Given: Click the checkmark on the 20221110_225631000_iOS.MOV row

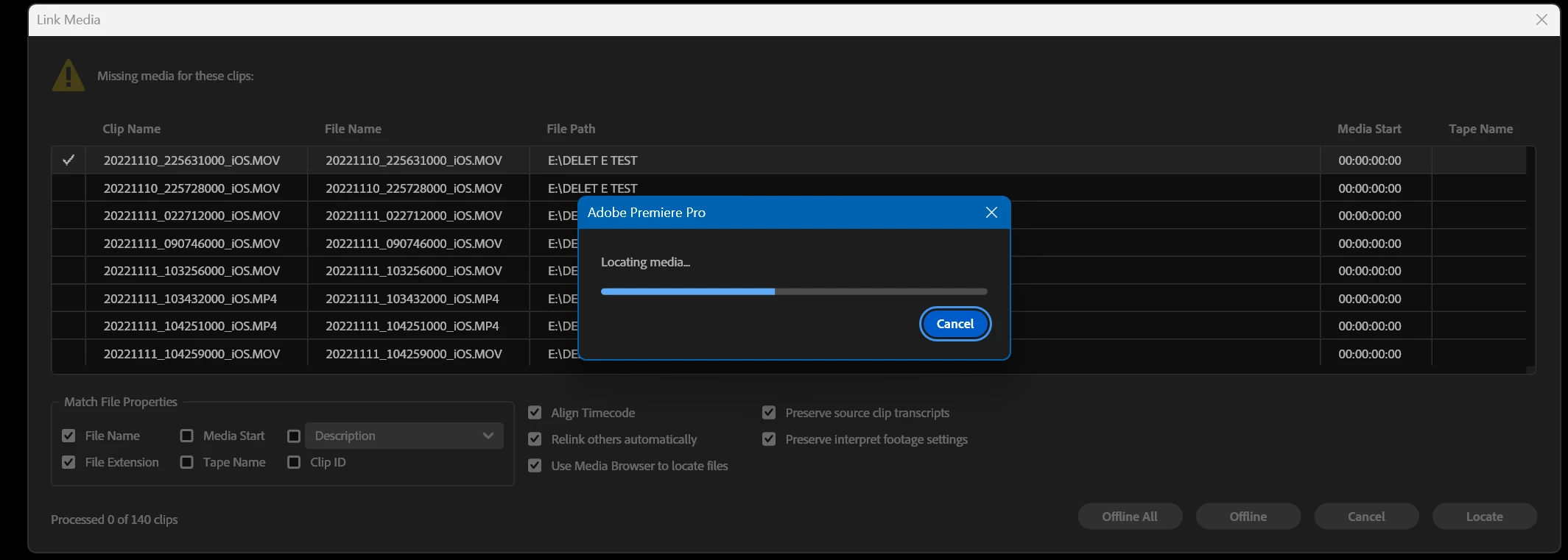Looking at the screenshot, I should 68,160.
